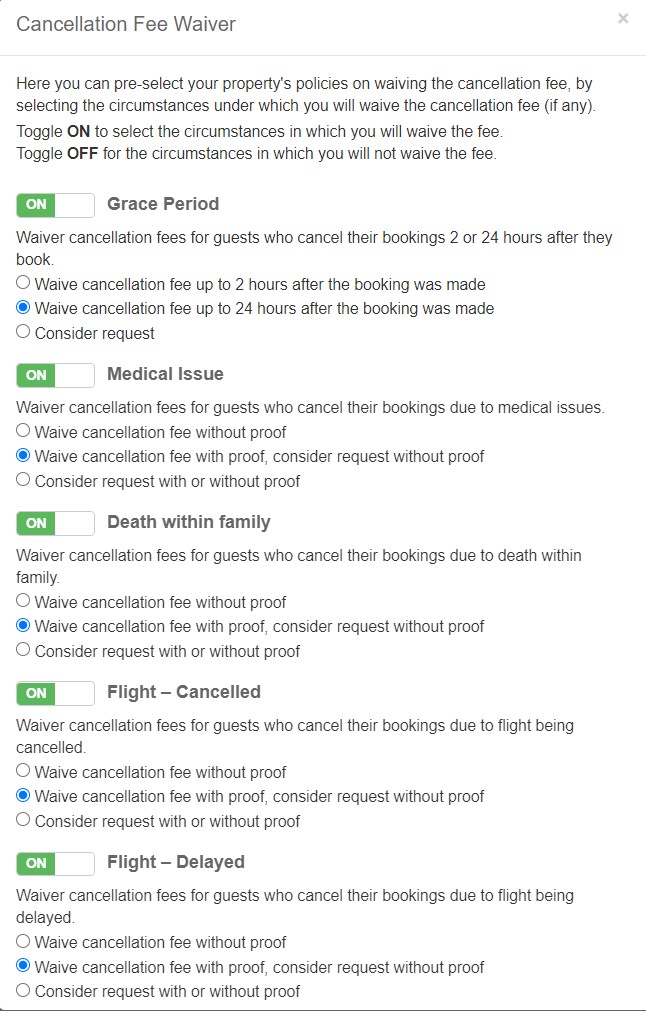Screen dimensions: 646x1011
Task: Select waive fee up to 2 hours option
Action: pyautogui.click(x=21, y=282)
